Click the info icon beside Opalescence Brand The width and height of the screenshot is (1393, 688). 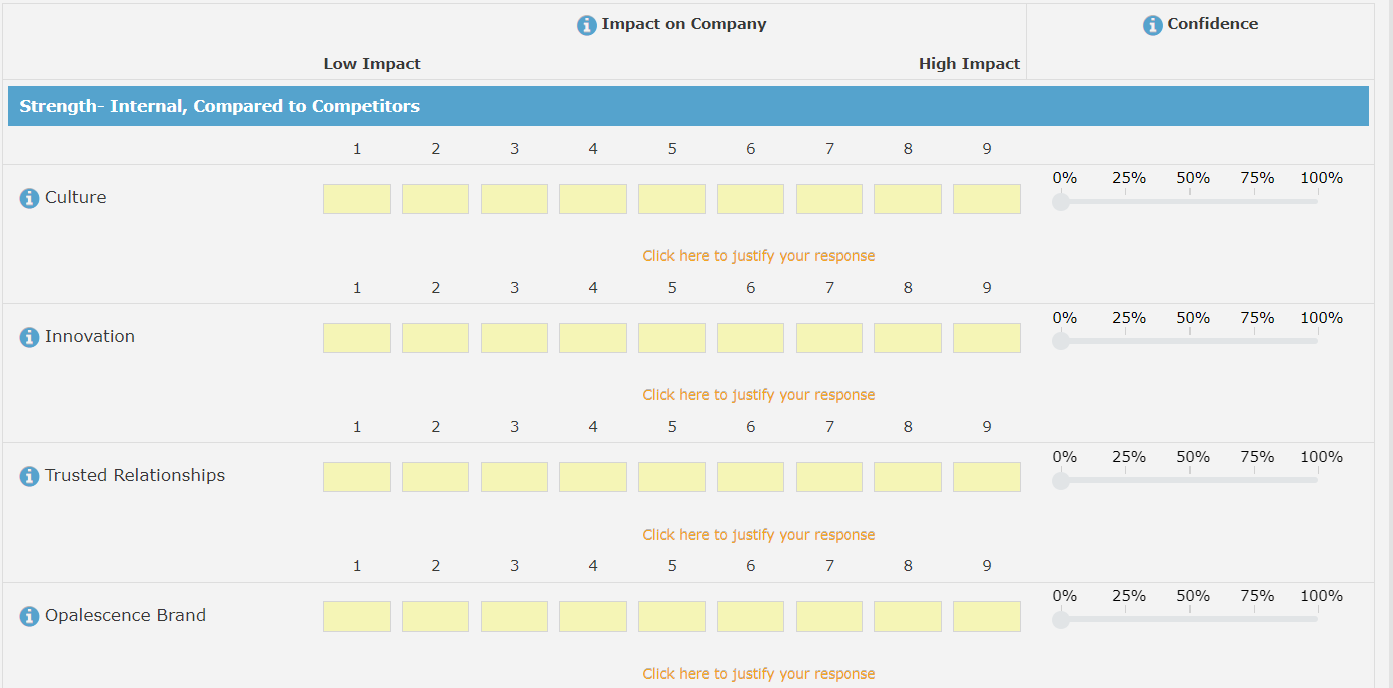29,616
